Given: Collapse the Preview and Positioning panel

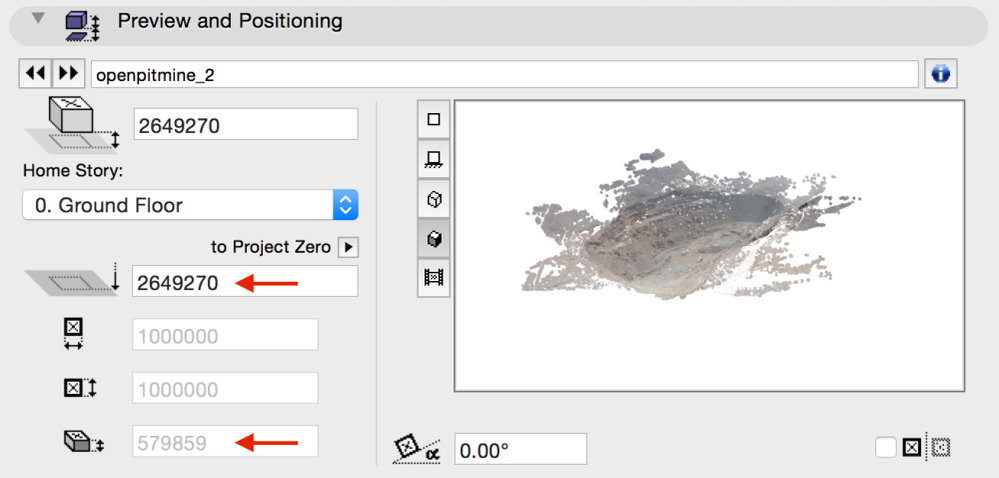Looking at the screenshot, I should (39, 19).
